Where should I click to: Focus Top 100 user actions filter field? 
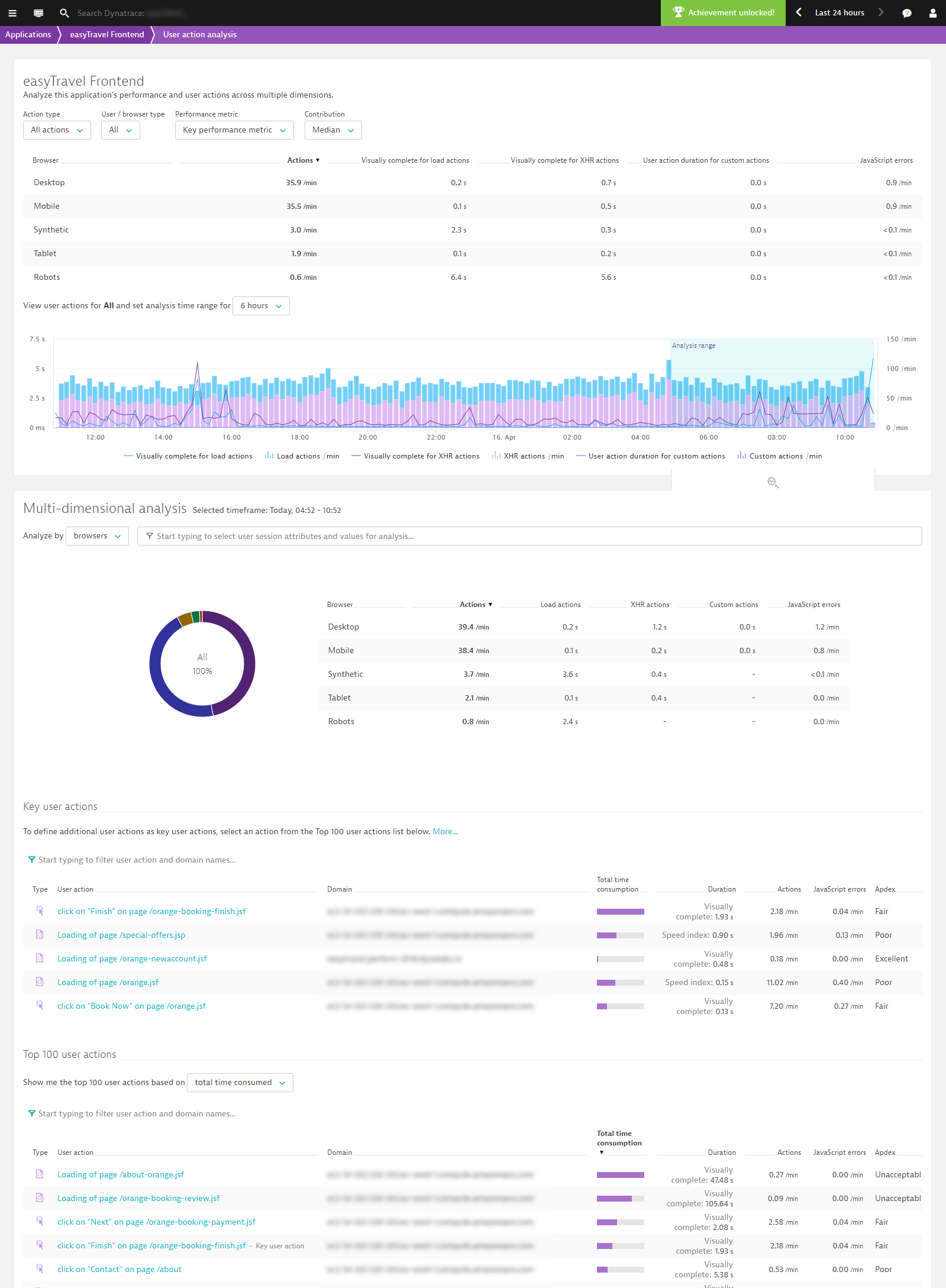tap(137, 1114)
